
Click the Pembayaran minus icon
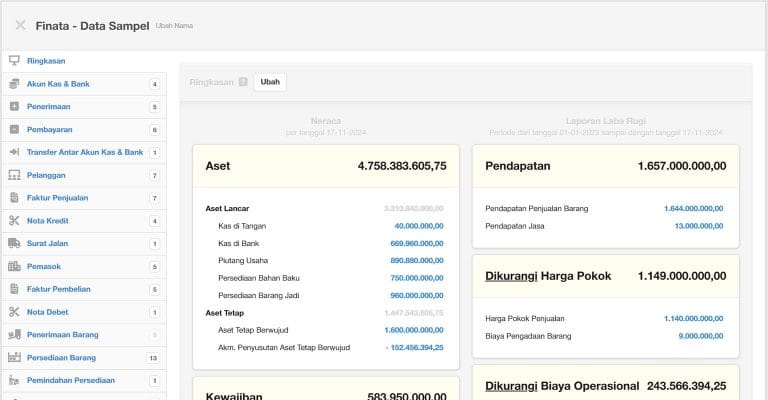[x=14, y=129]
